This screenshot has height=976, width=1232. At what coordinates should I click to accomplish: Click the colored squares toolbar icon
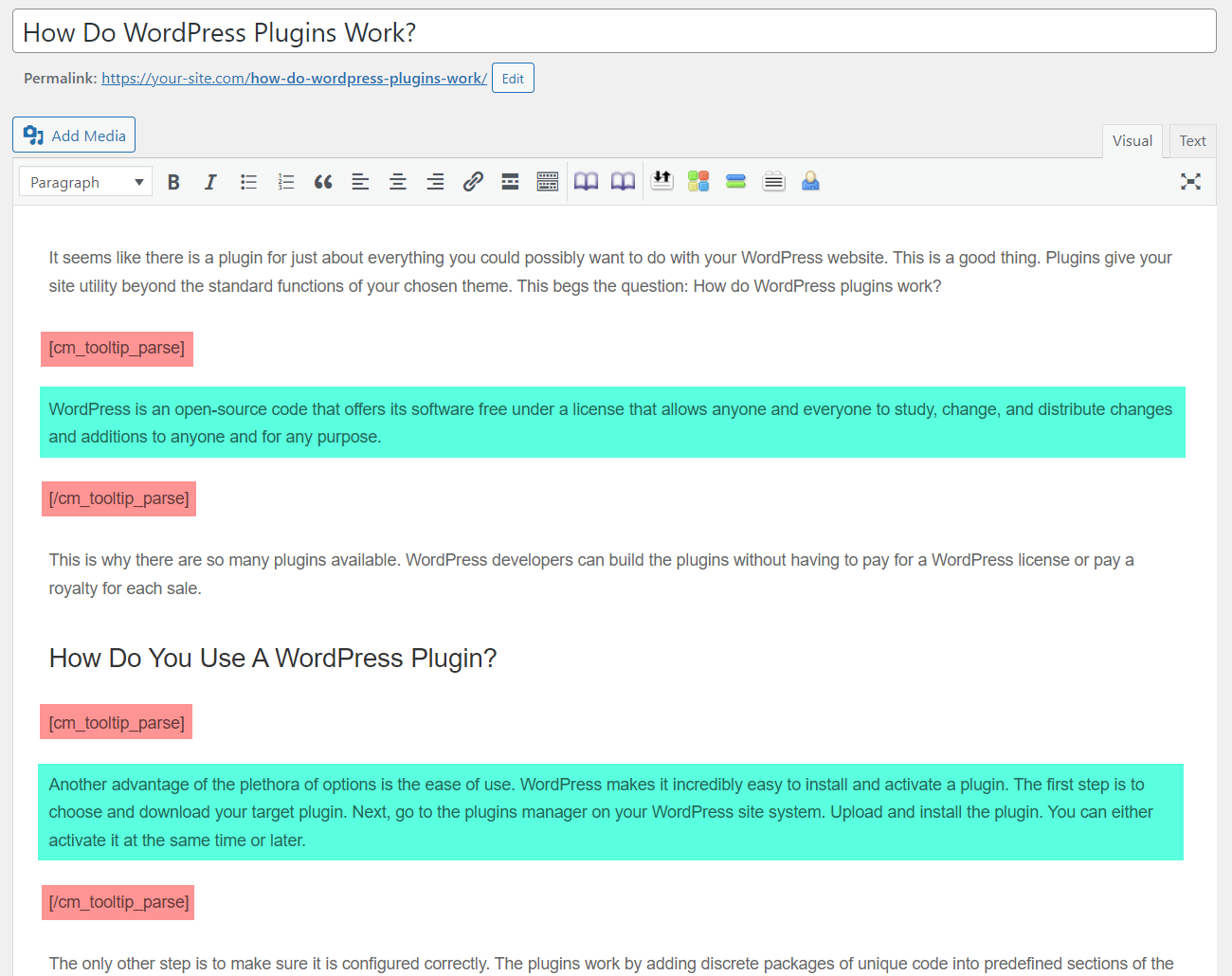[698, 181]
